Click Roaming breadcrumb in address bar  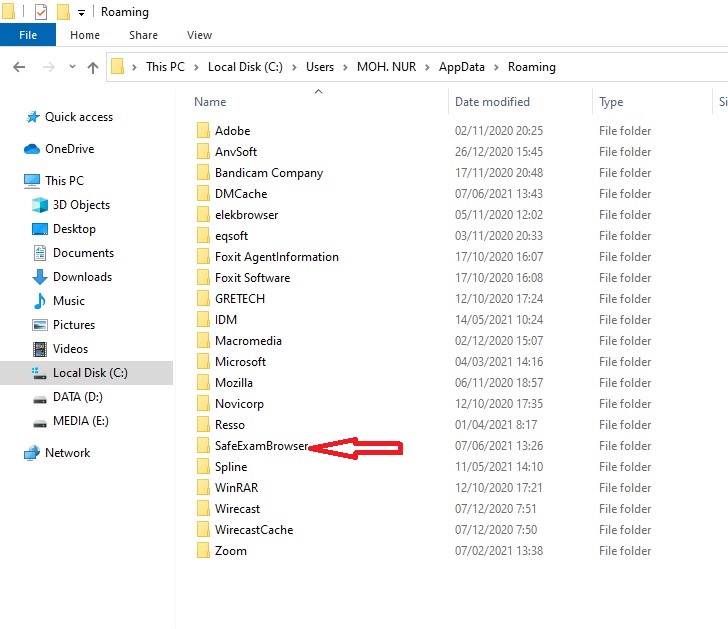[x=532, y=67]
